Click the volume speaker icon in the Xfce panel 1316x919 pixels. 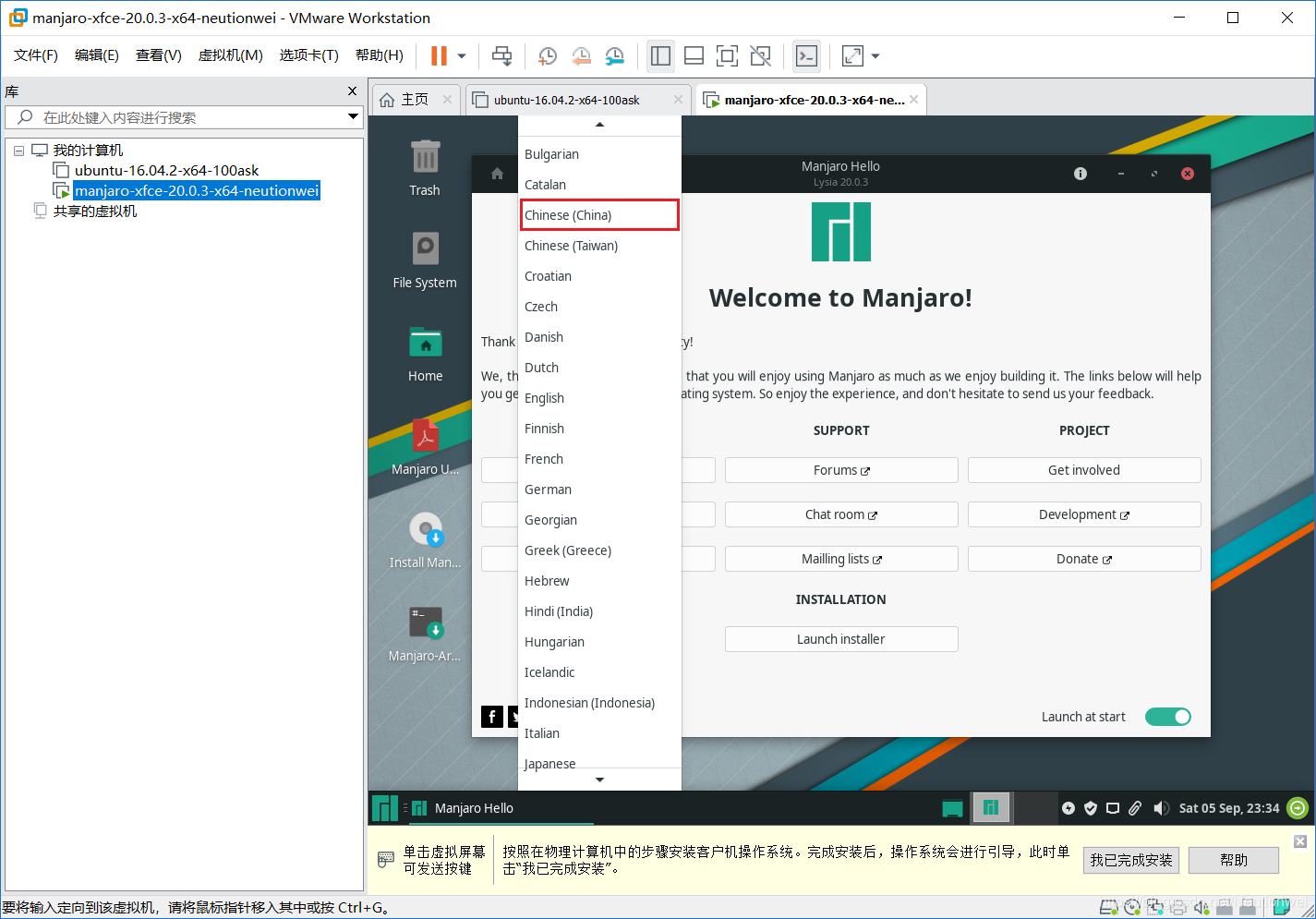pyautogui.click(x=1161, y=808)
